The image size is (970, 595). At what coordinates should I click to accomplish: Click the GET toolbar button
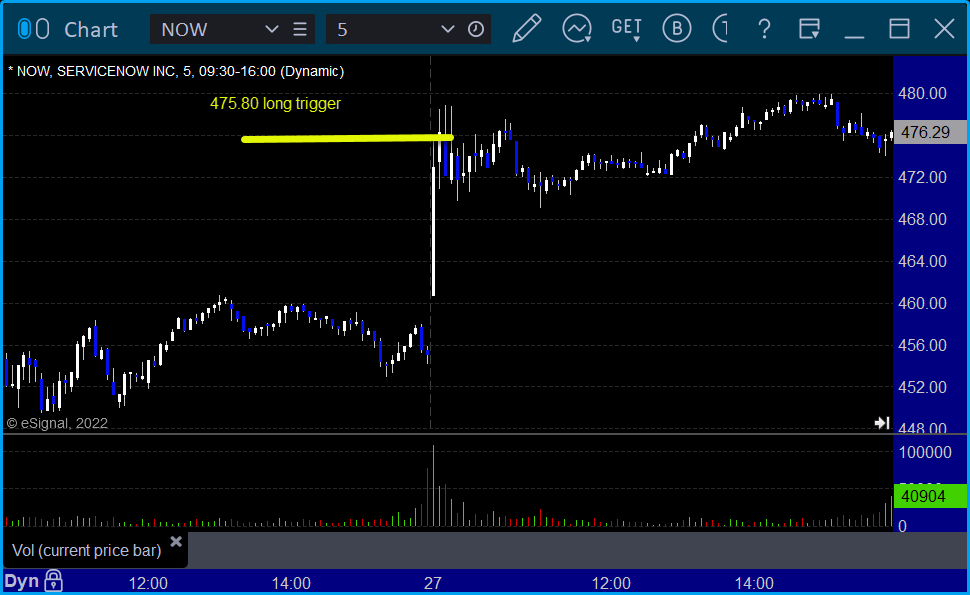tap(627, 29)
